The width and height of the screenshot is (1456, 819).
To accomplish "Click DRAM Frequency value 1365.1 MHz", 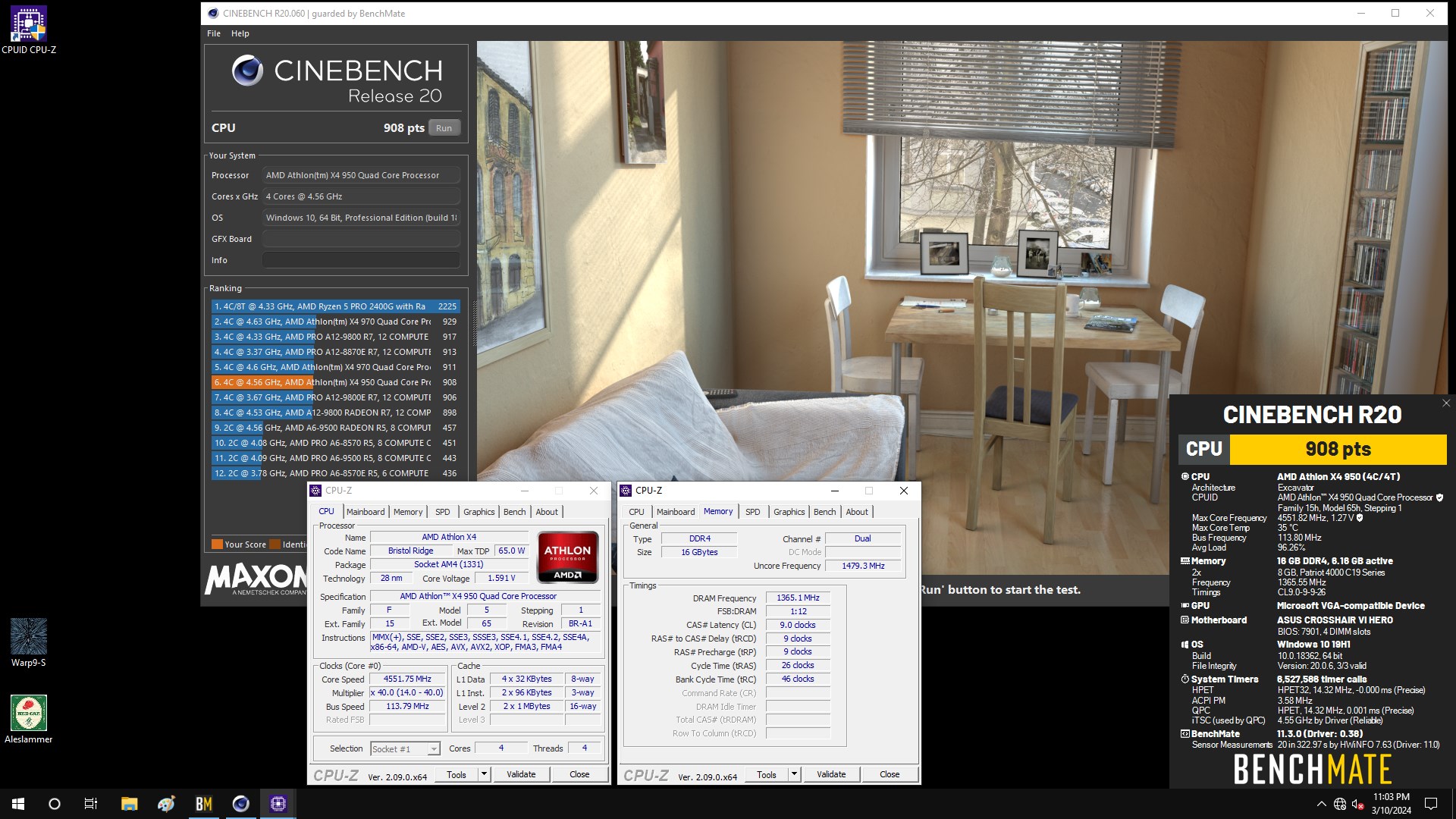I will 798,598.
